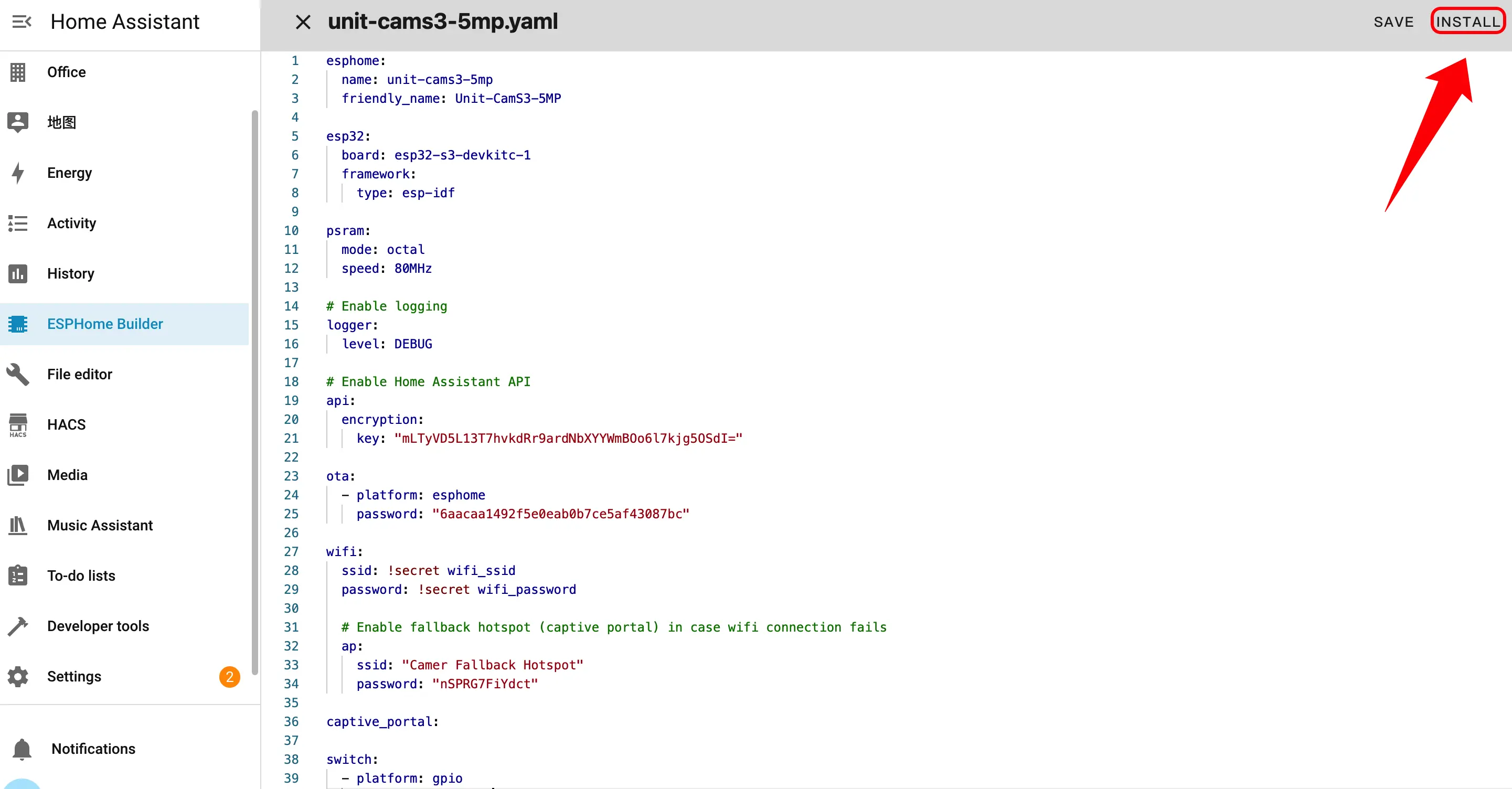The image size is (1512, 789).
Task: Click the ESPHome Builder chip icon
Action: (18, 324)
